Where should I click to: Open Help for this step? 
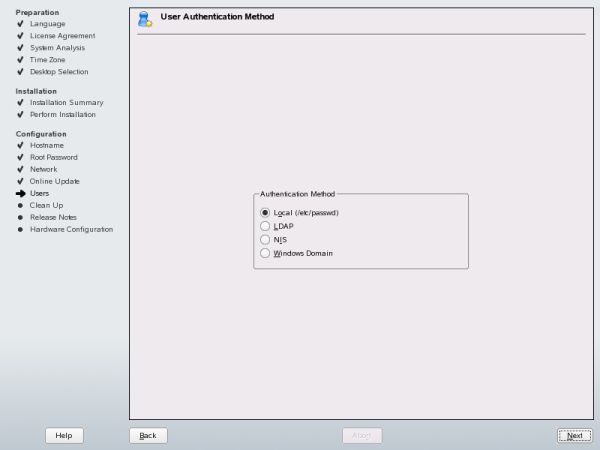coord(64,435)
